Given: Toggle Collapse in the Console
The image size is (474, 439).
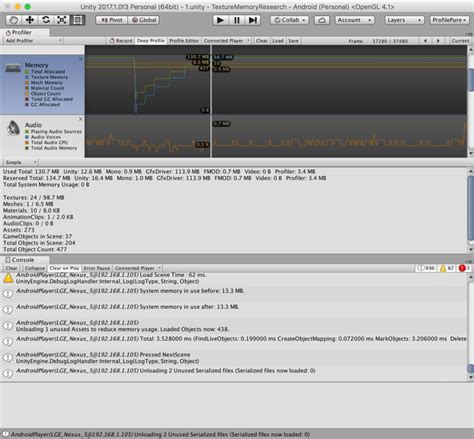Looking at the screenshot, I should 35,268.
